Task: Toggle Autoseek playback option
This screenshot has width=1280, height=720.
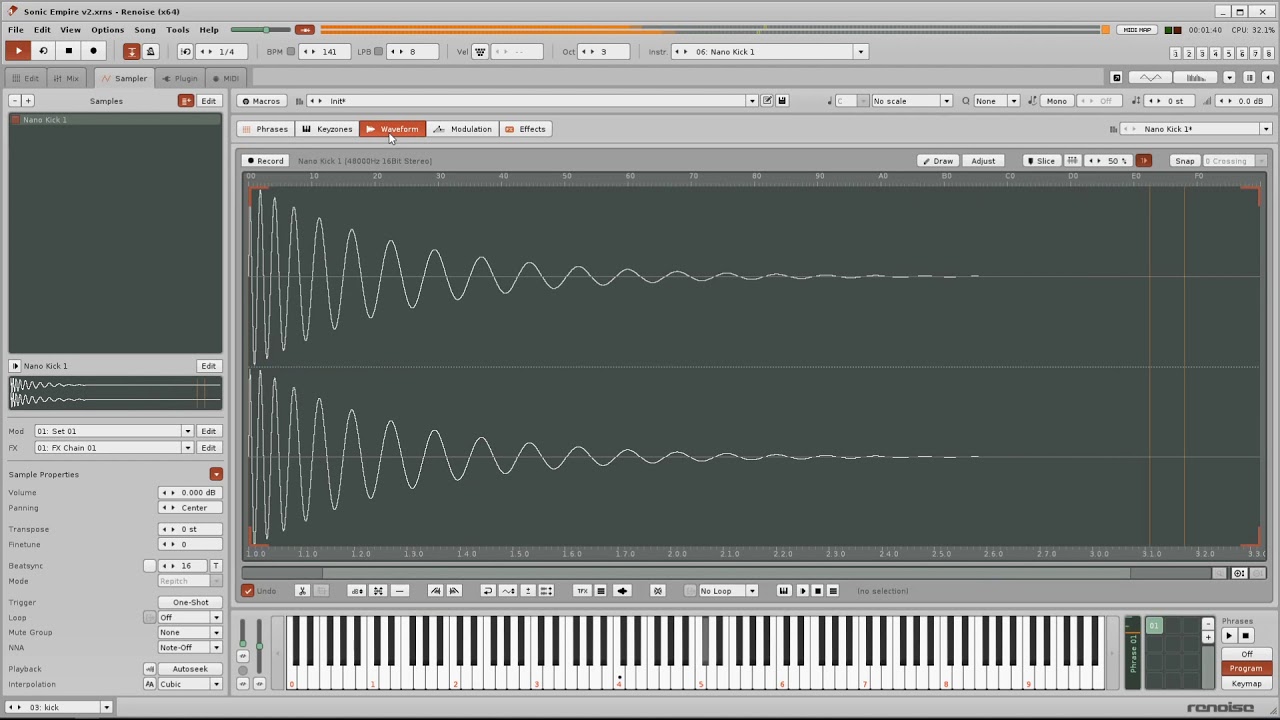Action: (x=190, y=669)
